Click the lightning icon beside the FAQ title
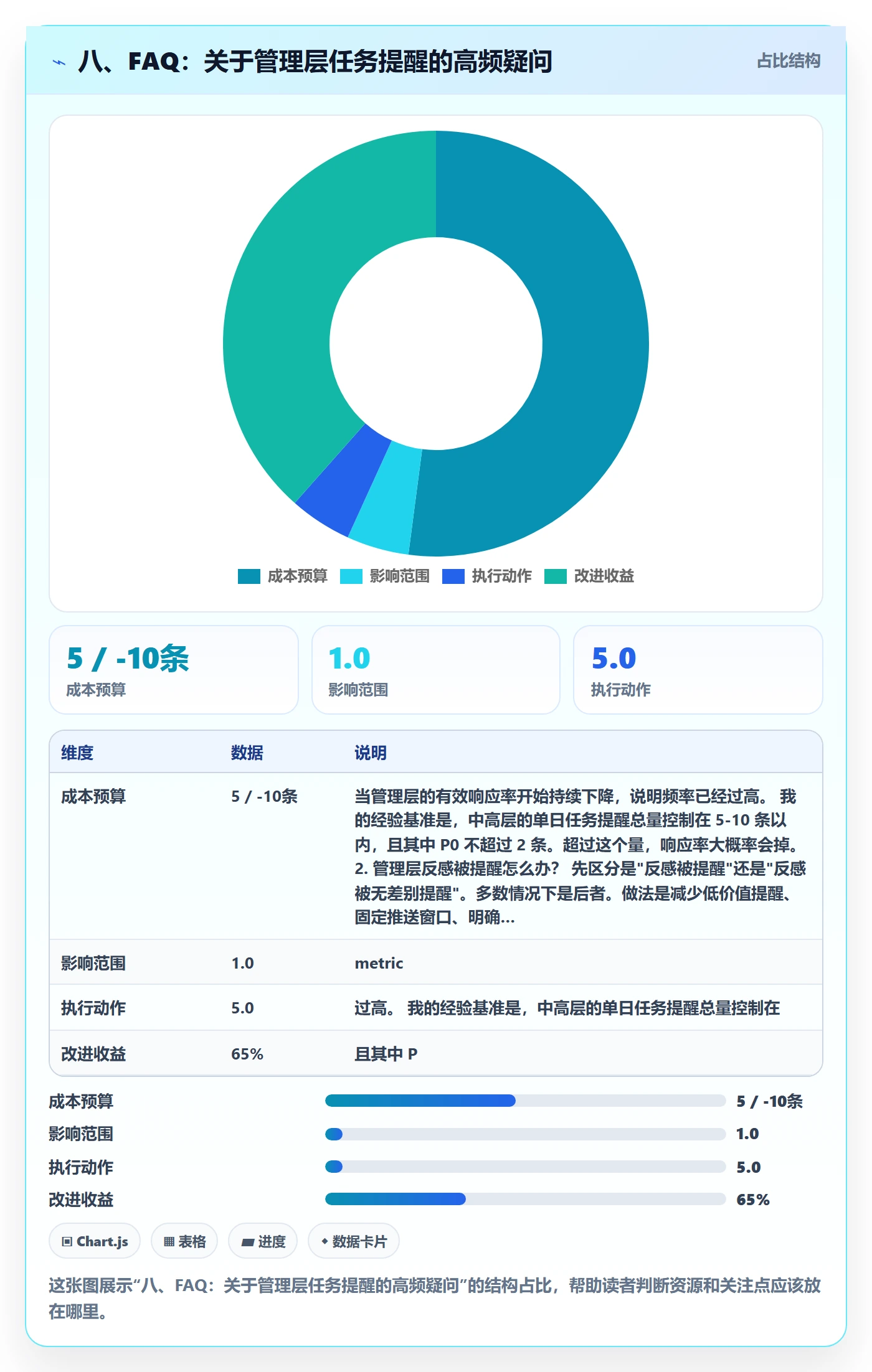 coord(59,62)
